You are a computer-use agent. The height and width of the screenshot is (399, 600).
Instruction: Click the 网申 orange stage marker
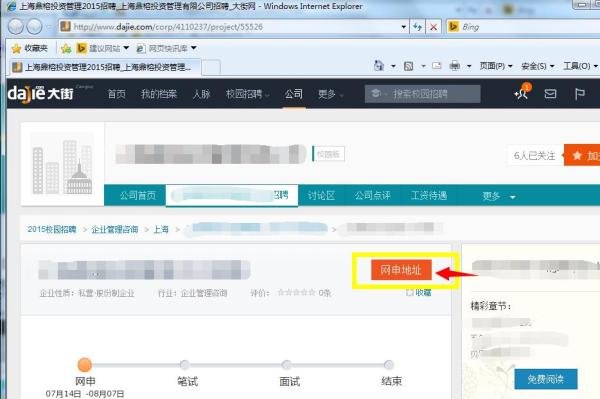coord(85,365)
